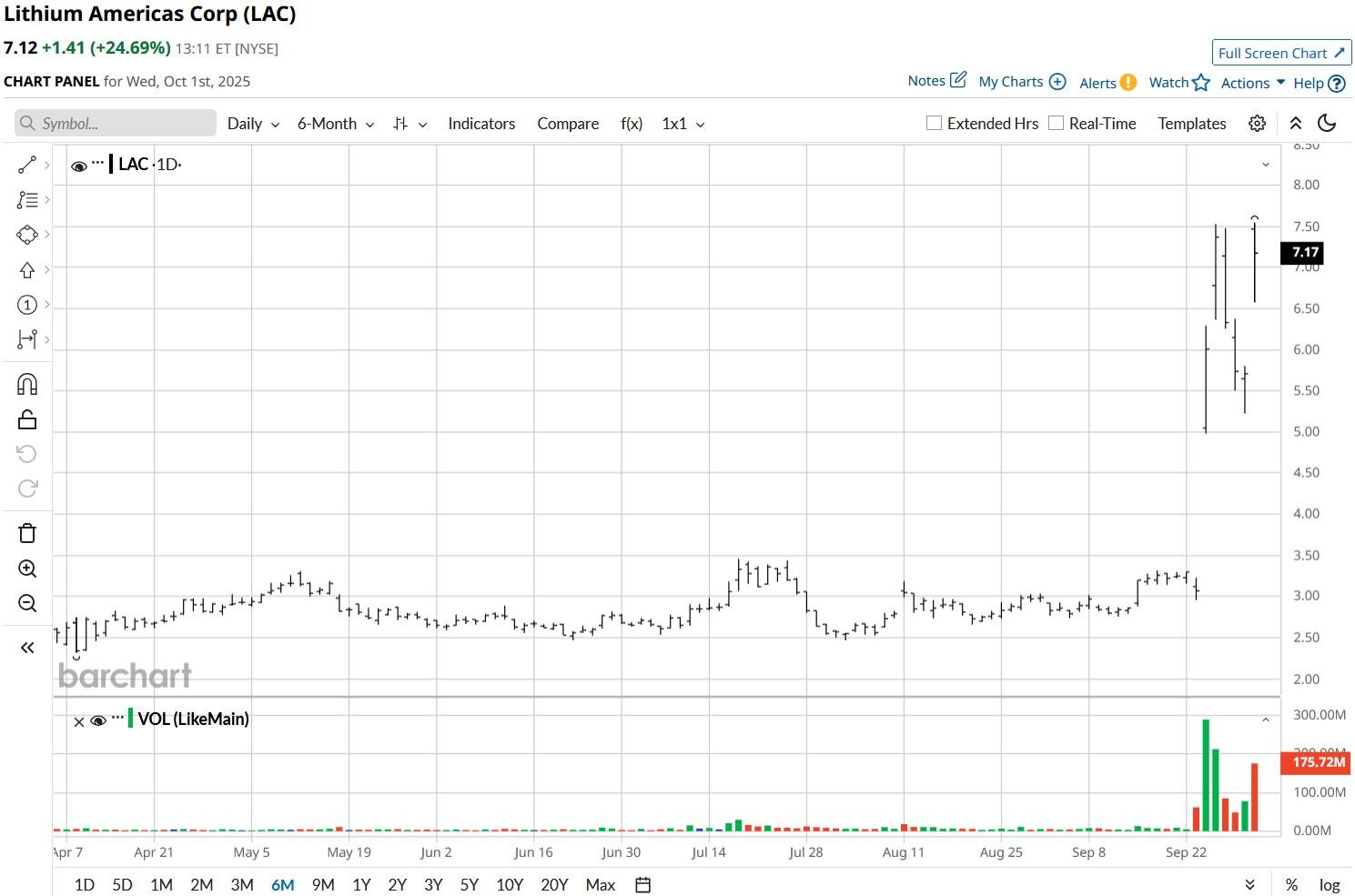
Task: Click the 175.72M volume label
Action: 1315,761
